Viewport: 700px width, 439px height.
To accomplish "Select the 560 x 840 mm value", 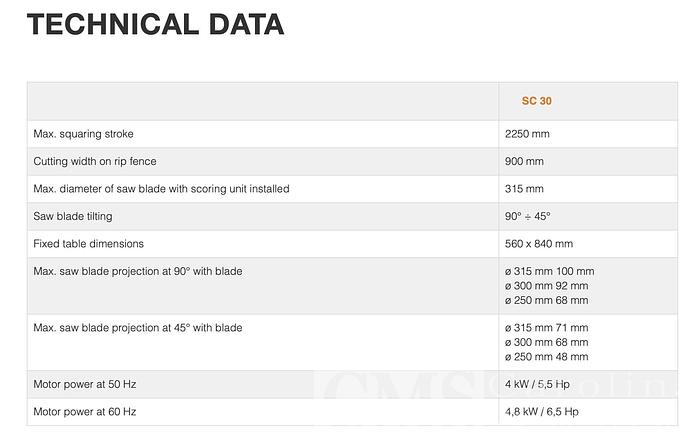I will (x=539, y=243).
